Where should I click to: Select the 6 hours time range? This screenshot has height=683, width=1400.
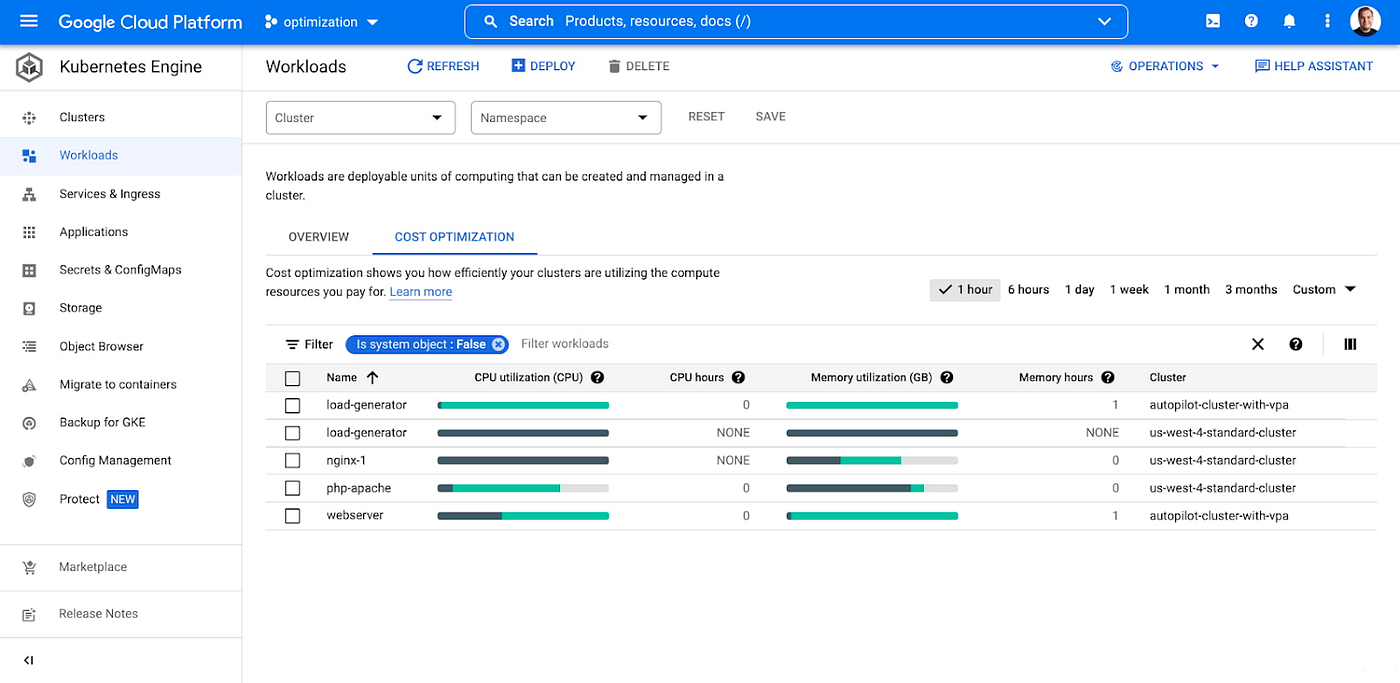[1028, 290]
